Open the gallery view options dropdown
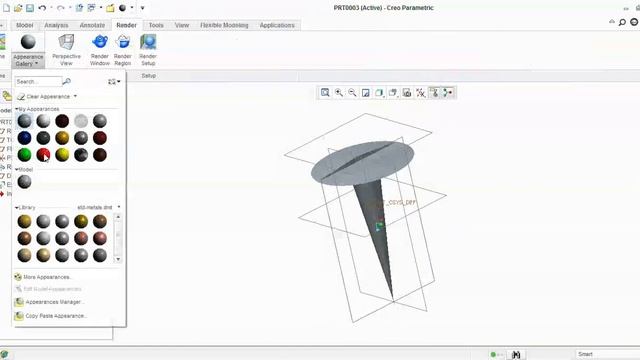The height and width of the screenshot is (360, 640). coord(114,82)
